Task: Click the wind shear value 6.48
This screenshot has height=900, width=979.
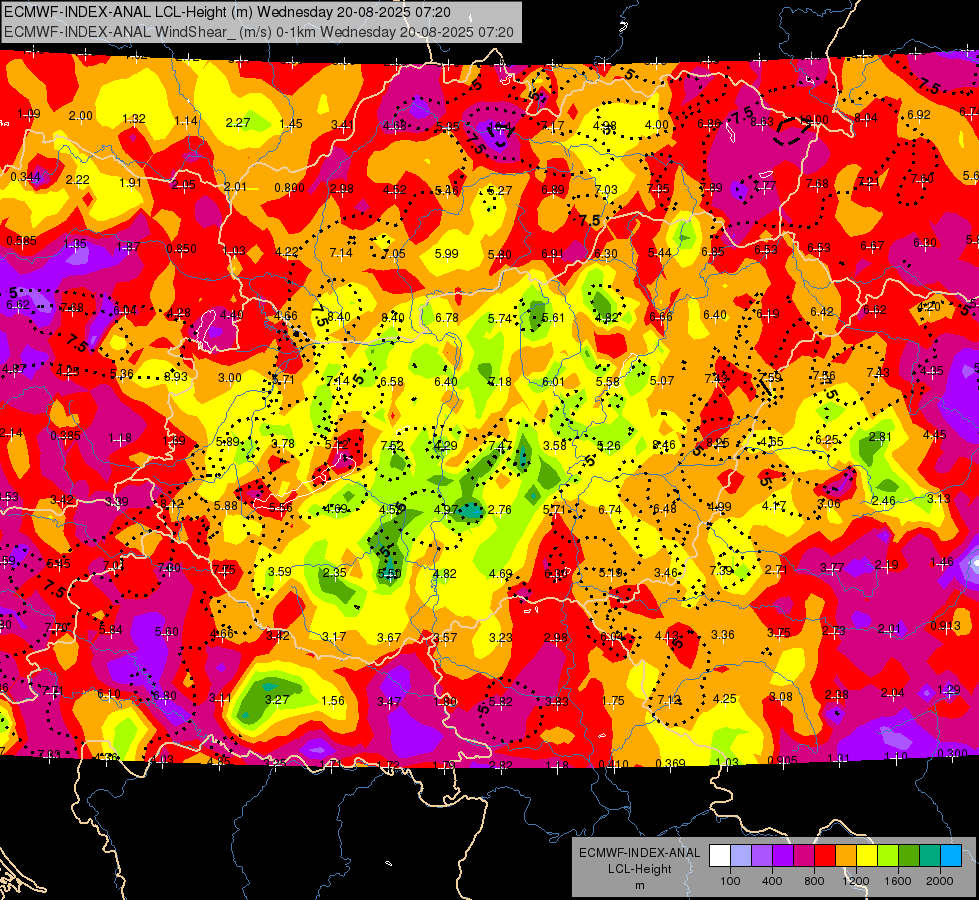Action: point(664,508)
